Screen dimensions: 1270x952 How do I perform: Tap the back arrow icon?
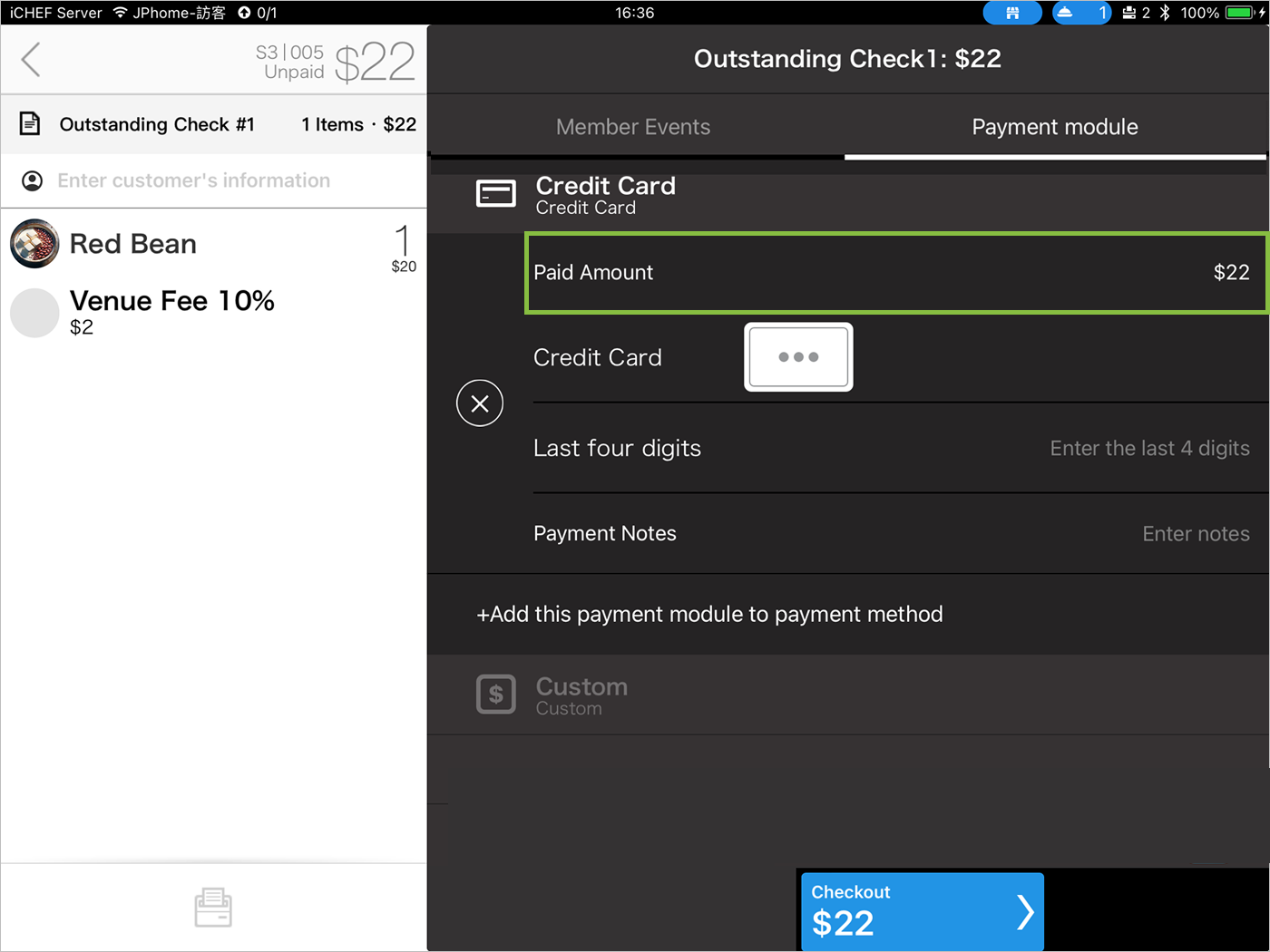[x=32, y=60]
